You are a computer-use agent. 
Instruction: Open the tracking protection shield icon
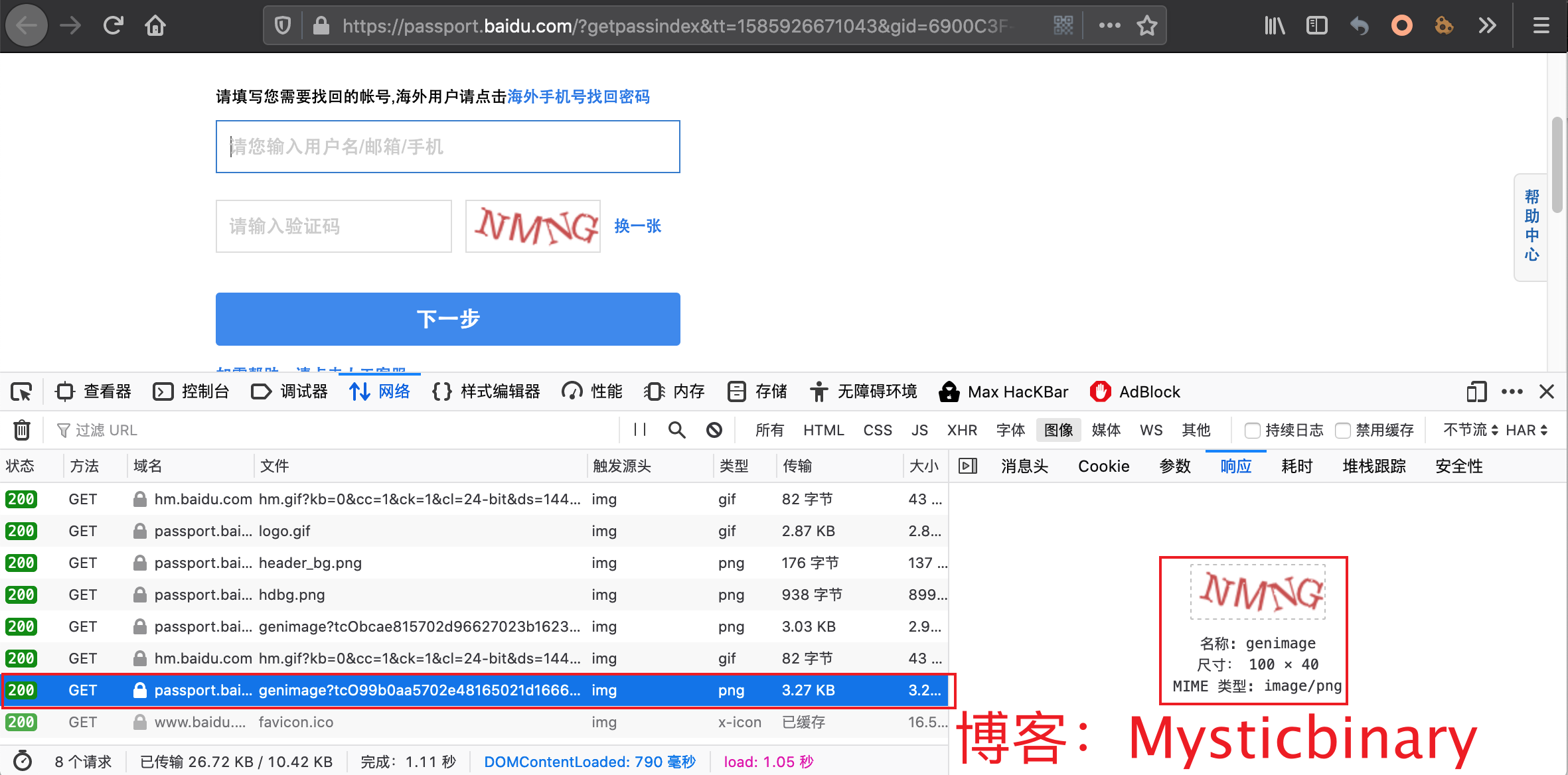click(x=283, y=26)
